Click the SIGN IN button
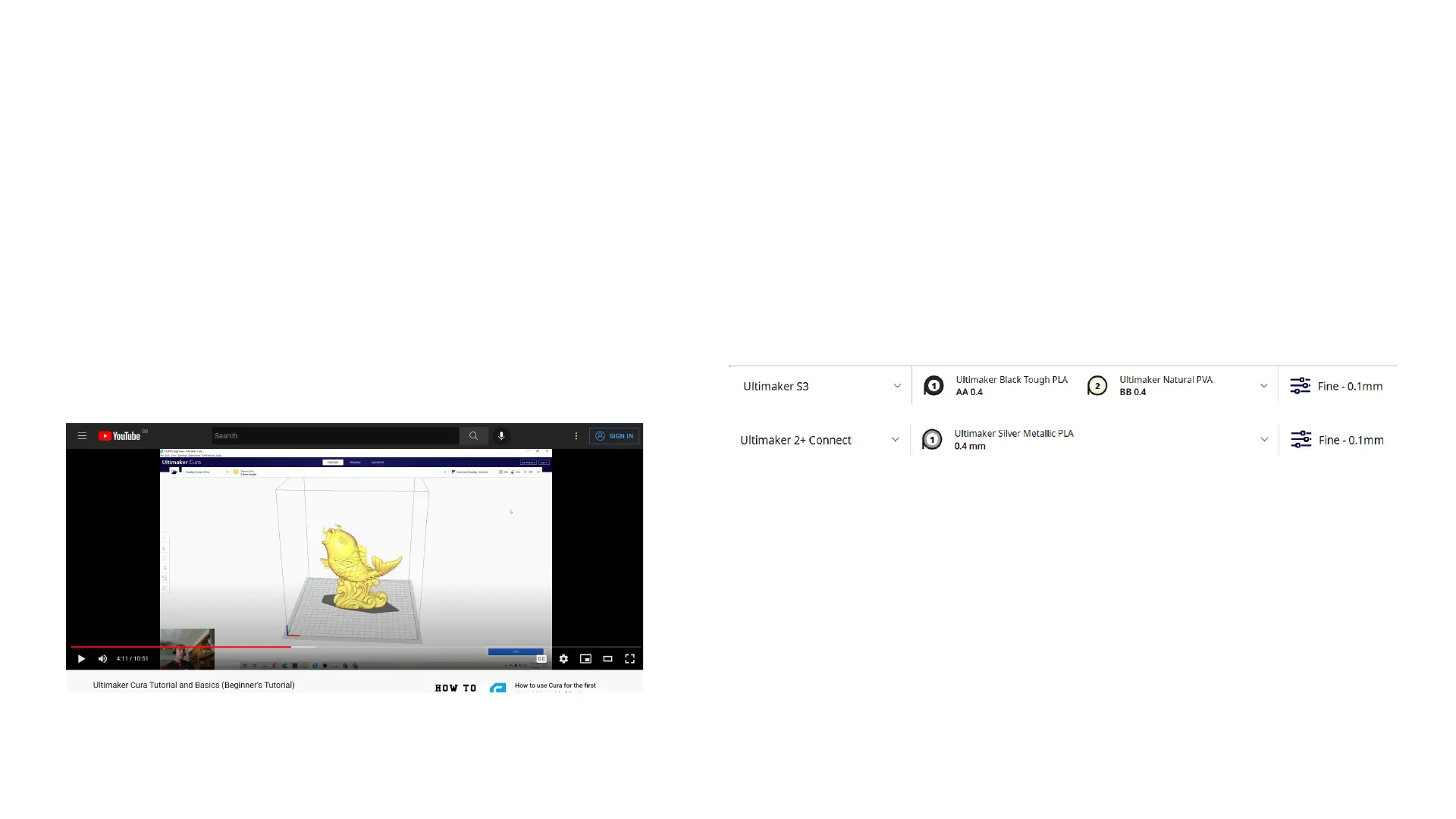The height and width of the screenshot is (819, 1456). tap(614, 436)
